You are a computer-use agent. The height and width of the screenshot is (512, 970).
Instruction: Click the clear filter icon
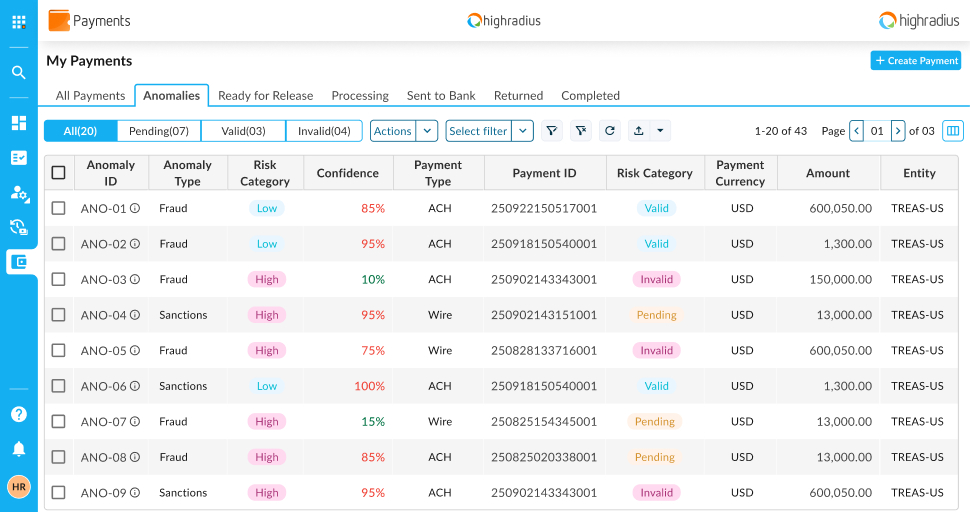tap(580, 131)
